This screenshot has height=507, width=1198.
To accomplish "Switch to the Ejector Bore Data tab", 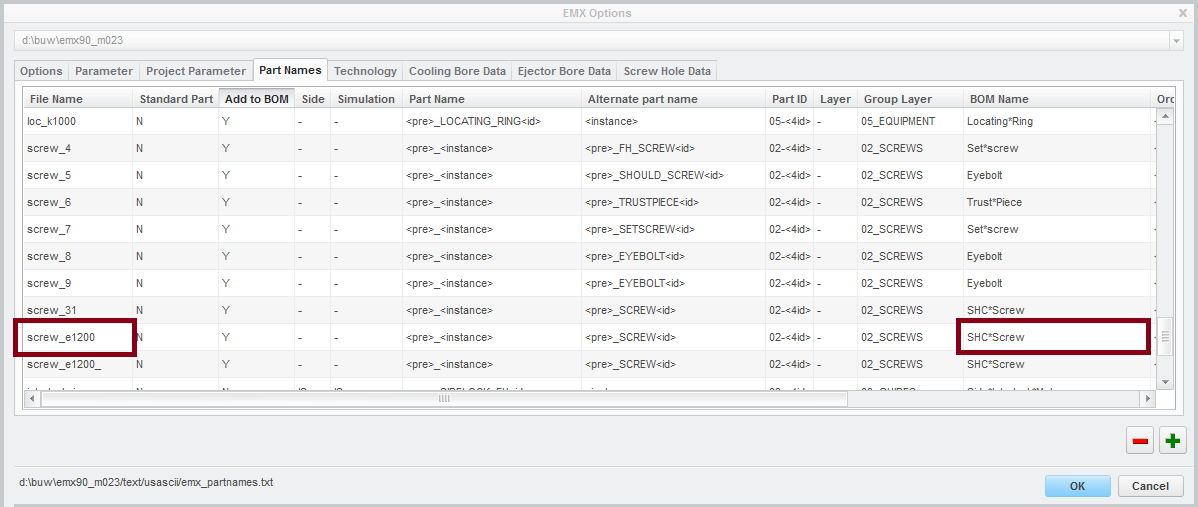I will [564, 71].
